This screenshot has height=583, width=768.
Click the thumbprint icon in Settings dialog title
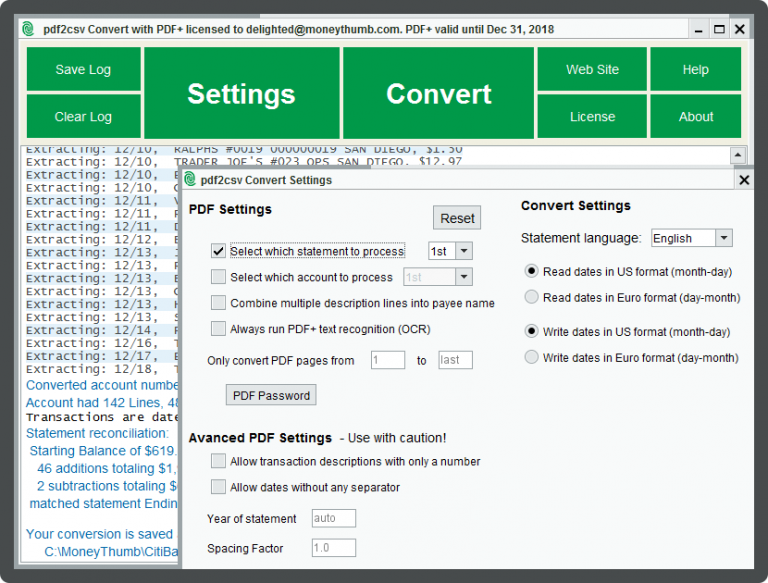click(x=190, y=180)
